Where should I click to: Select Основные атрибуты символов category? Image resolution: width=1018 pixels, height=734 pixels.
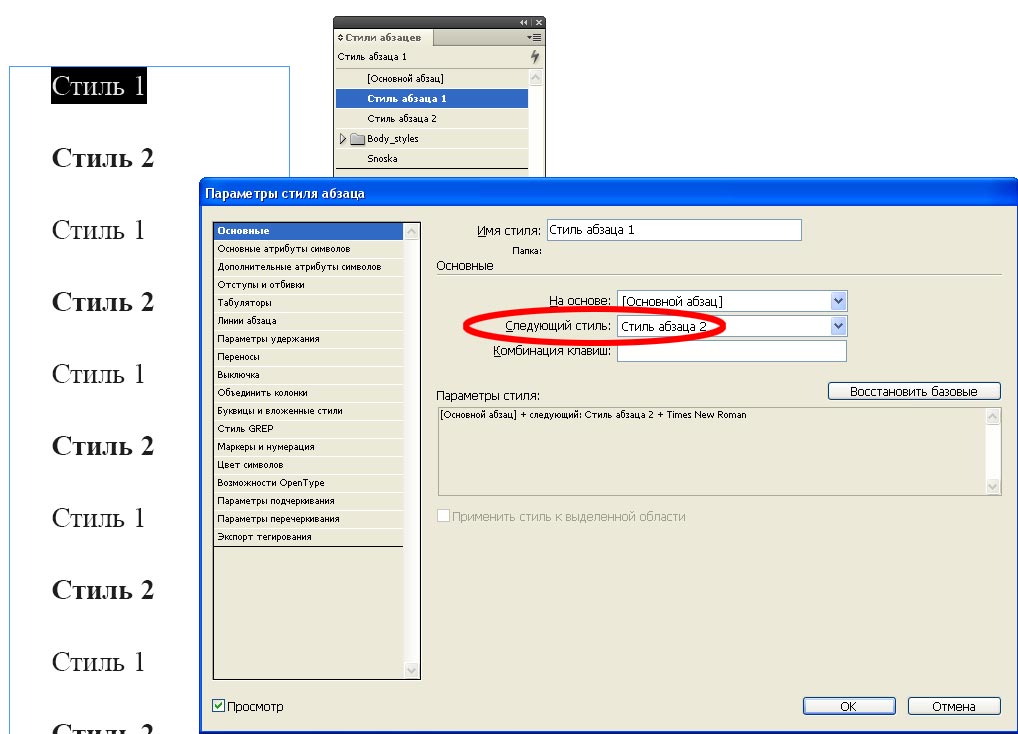pos(308,249)
